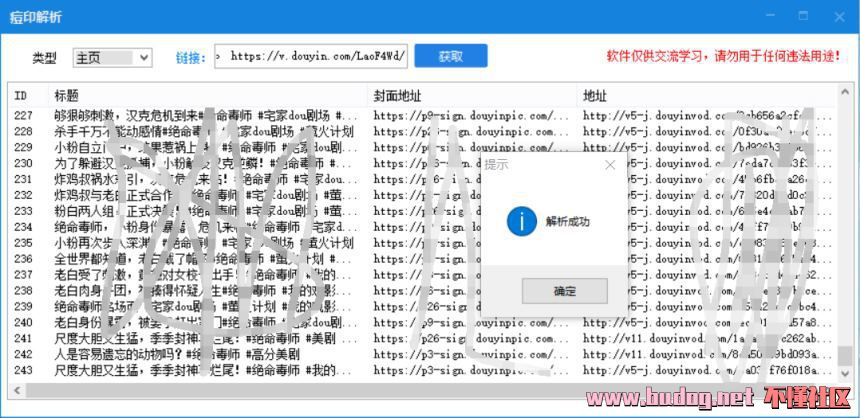Select row ID 235
The image size is (860, 418).
(x=422, y=243)
